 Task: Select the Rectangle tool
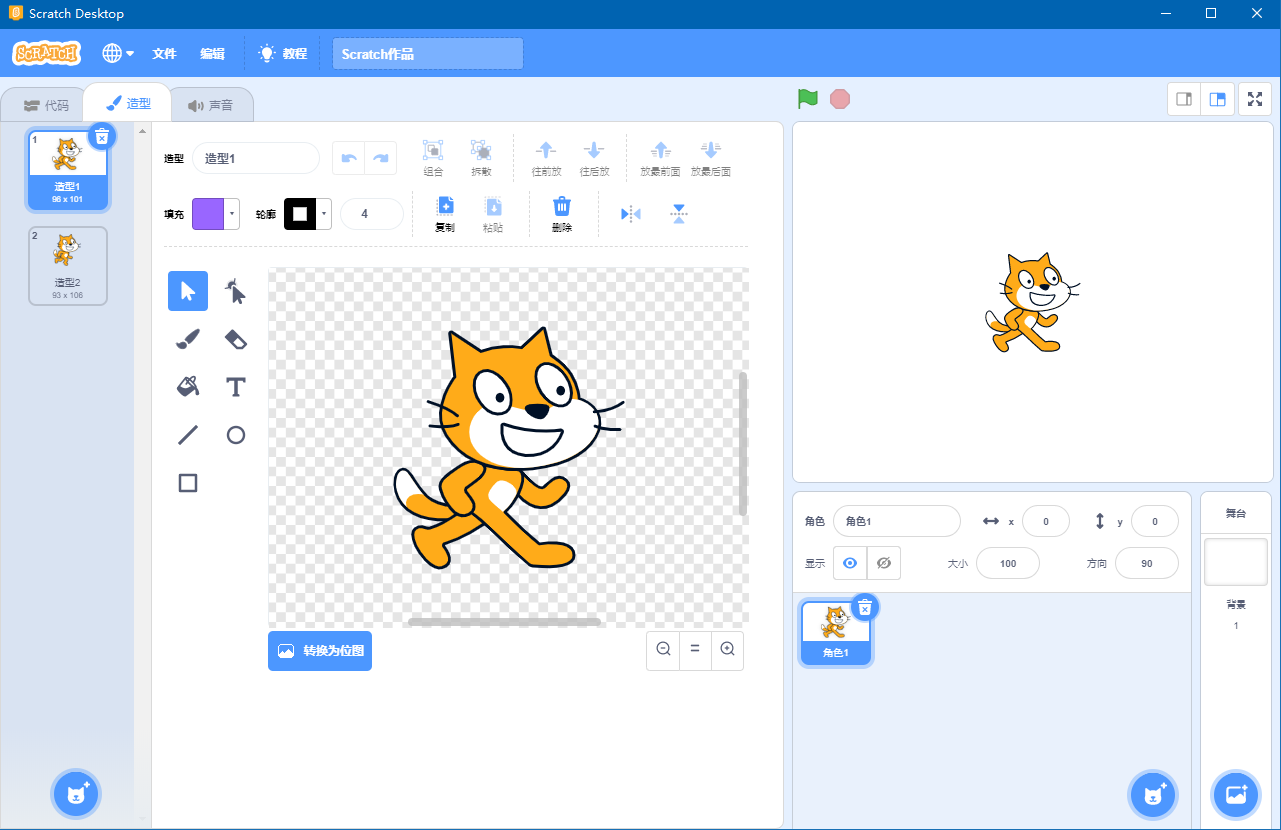coord(187,483)
